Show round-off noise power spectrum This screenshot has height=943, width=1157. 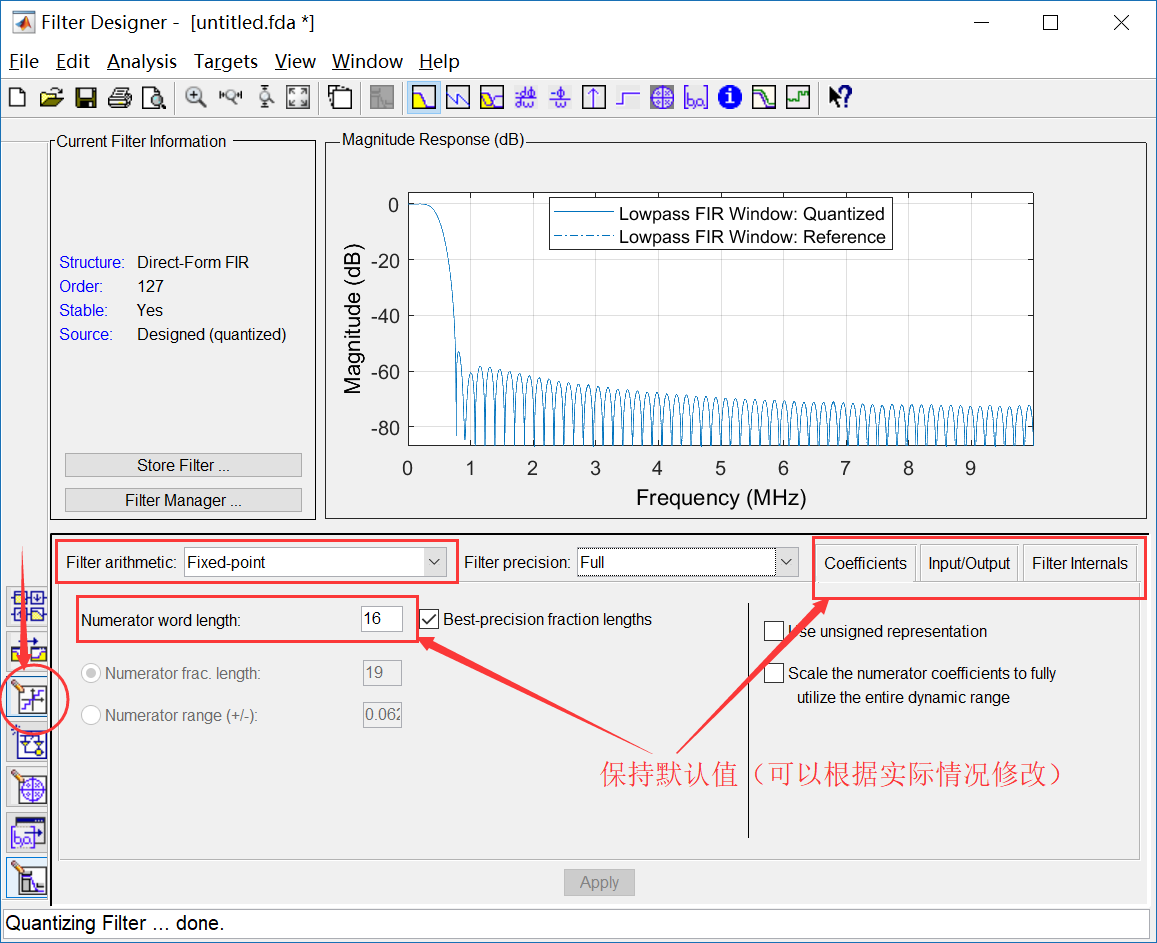pos(798,97)
